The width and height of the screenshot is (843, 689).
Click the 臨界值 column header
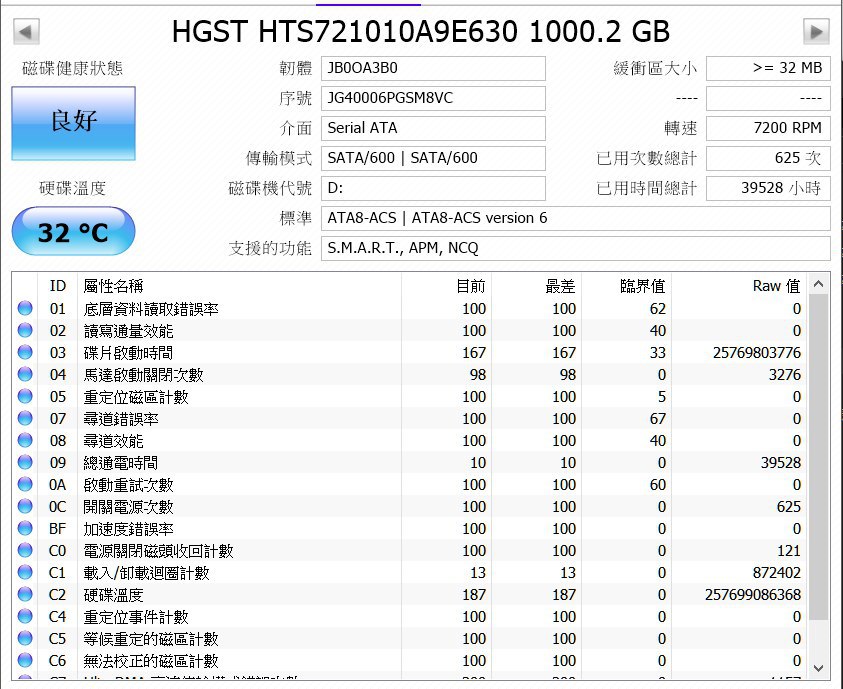tap(642, 286)
